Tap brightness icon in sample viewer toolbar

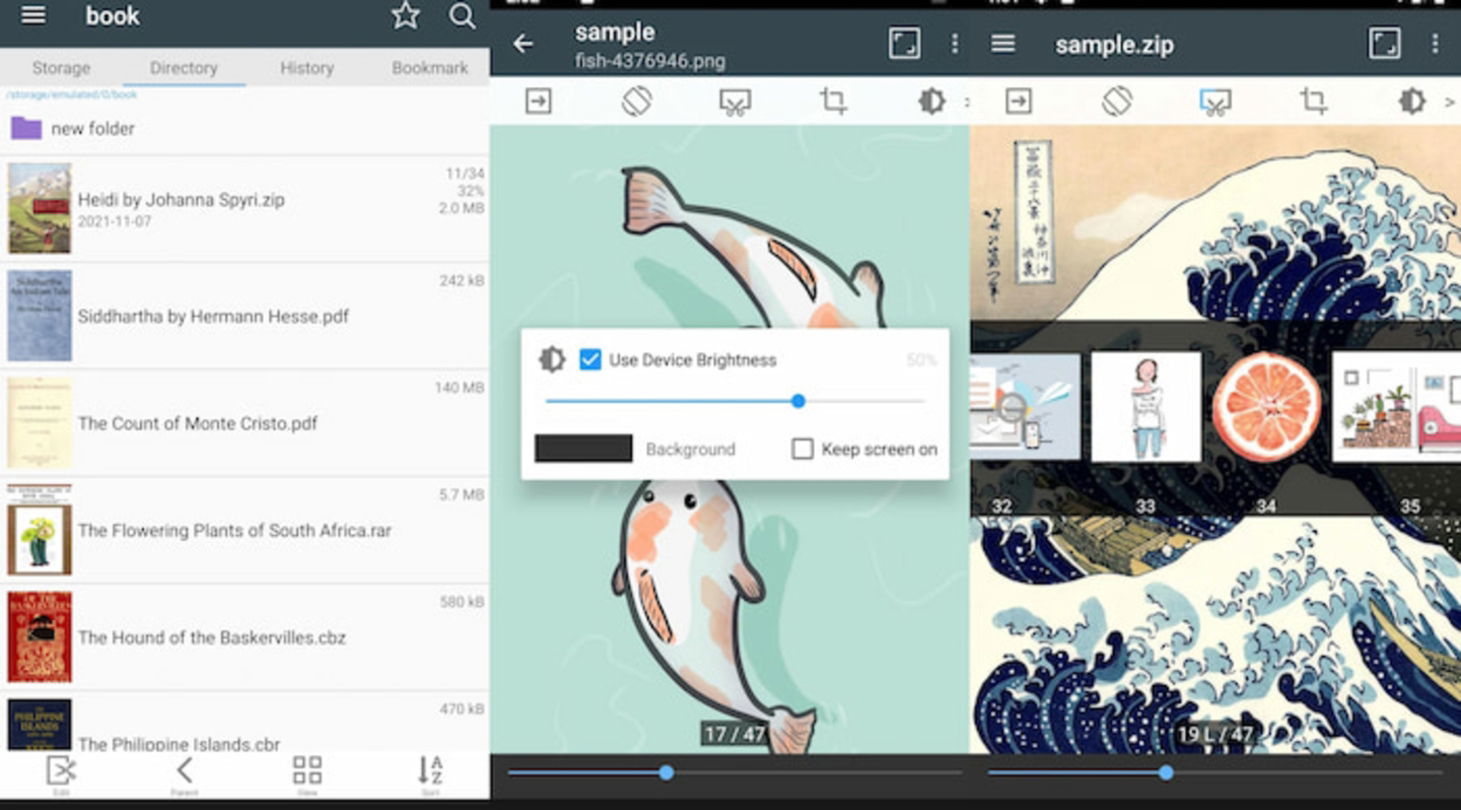932,101
